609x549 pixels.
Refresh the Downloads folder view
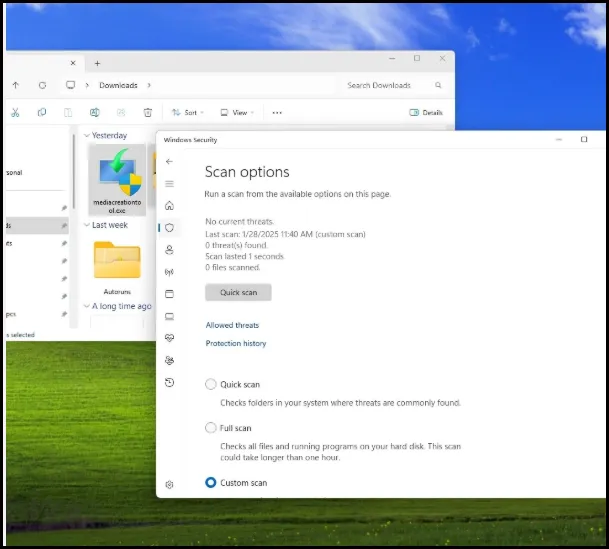click(42, 85)
